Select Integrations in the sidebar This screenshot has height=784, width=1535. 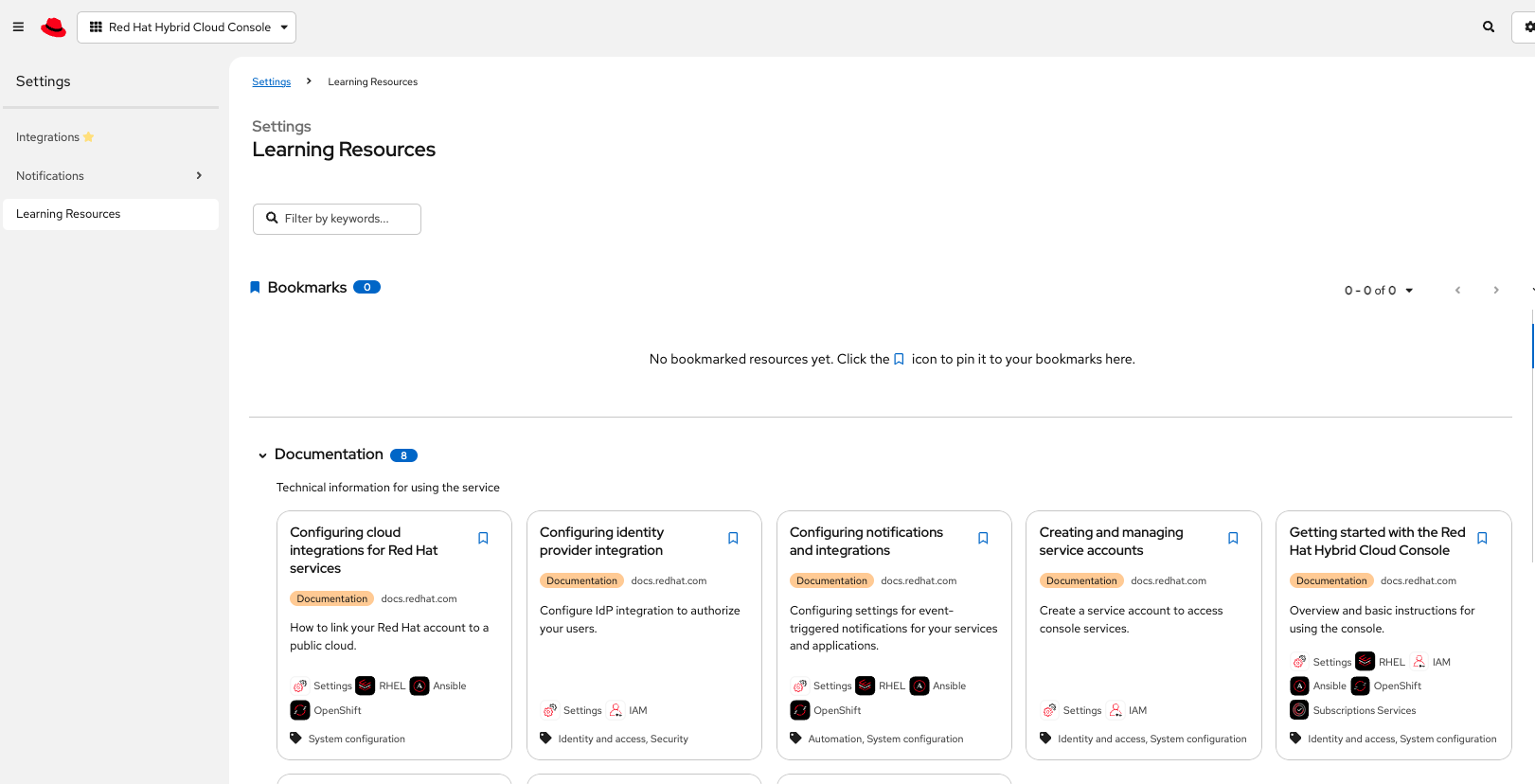pos(47,137)
